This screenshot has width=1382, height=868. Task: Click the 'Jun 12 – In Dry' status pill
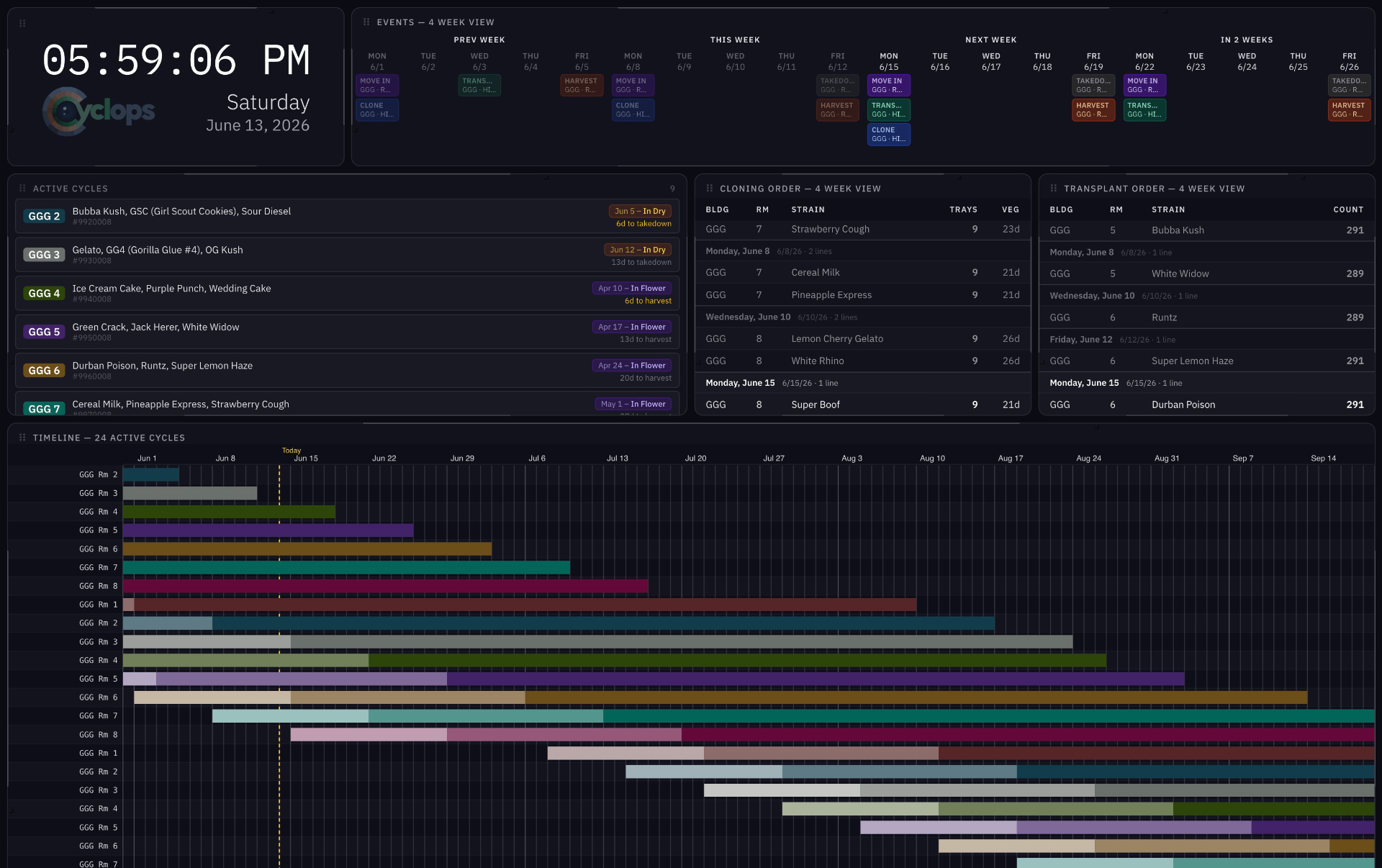coord(638,250)
